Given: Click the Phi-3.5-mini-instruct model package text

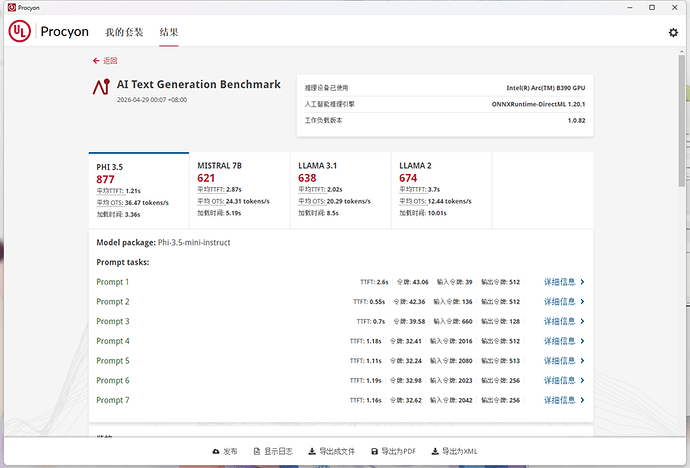Looking at the screenshot, I should click(194, 243).
